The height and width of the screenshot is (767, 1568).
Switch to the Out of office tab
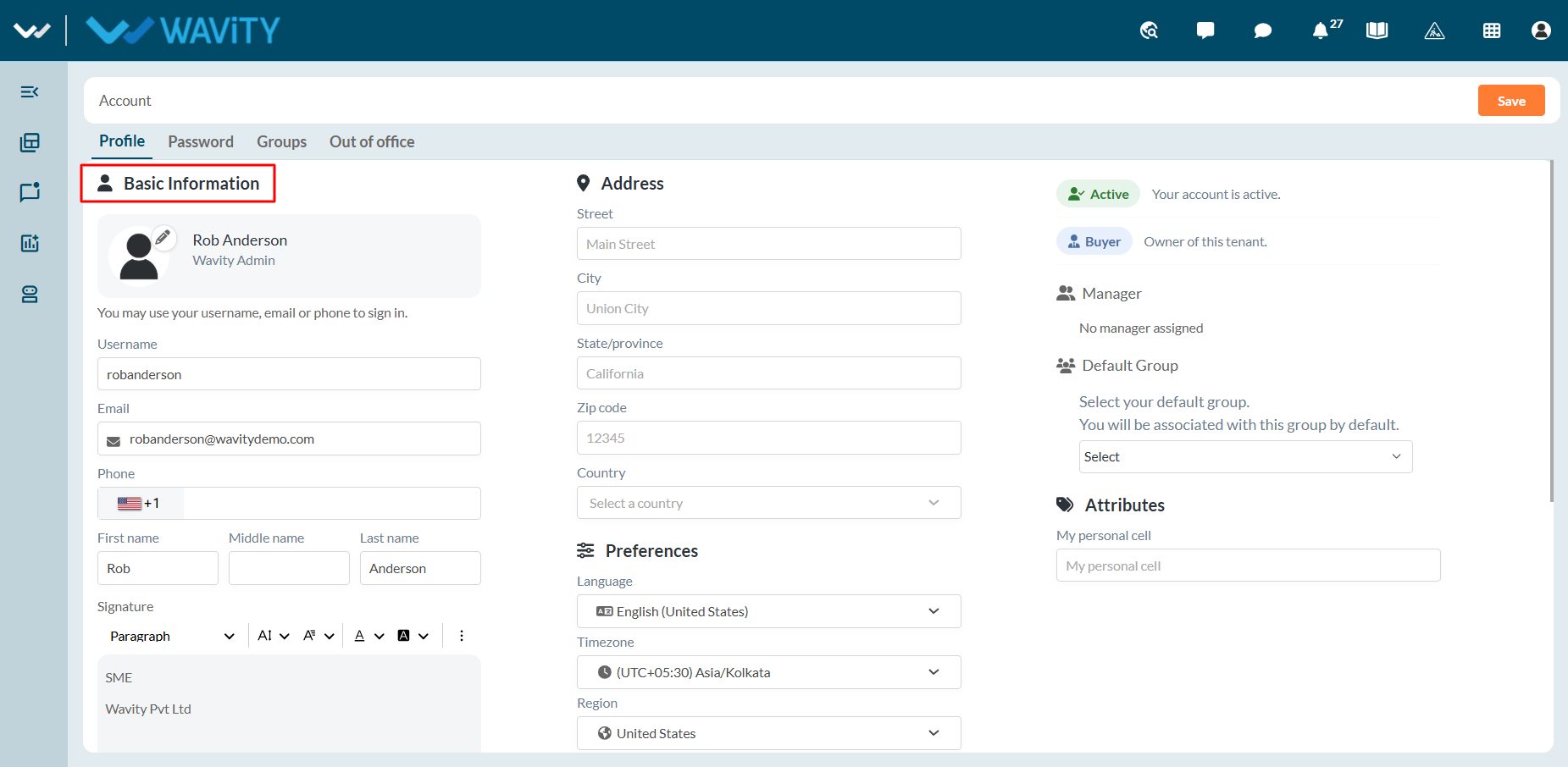point(372,141)
